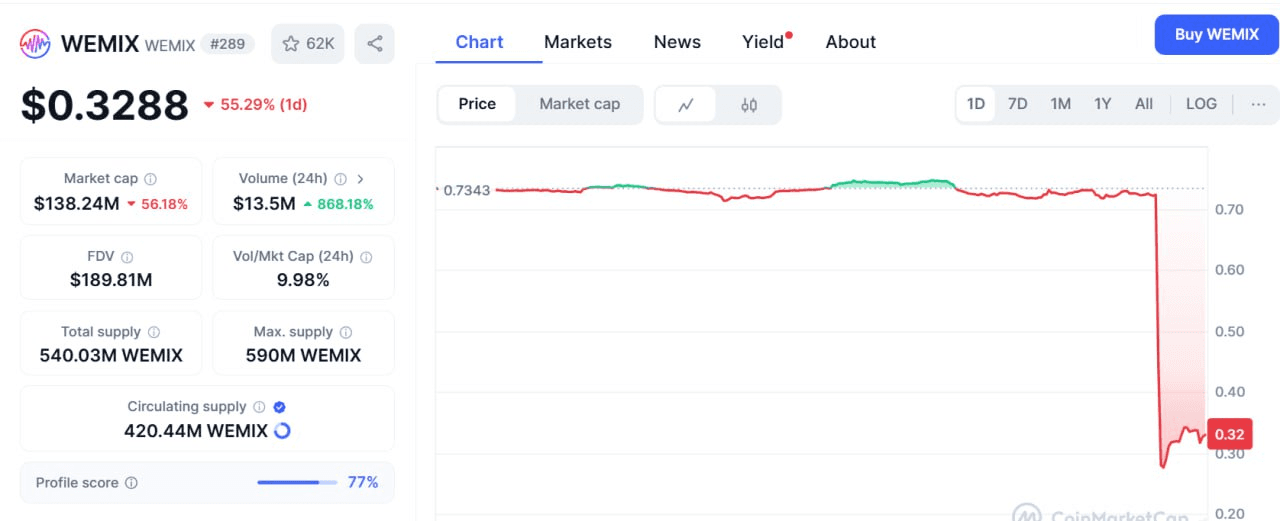Click the circulating supply progress ring
The height and width of the screenshot is (521, 1280).
coord(282,431)
